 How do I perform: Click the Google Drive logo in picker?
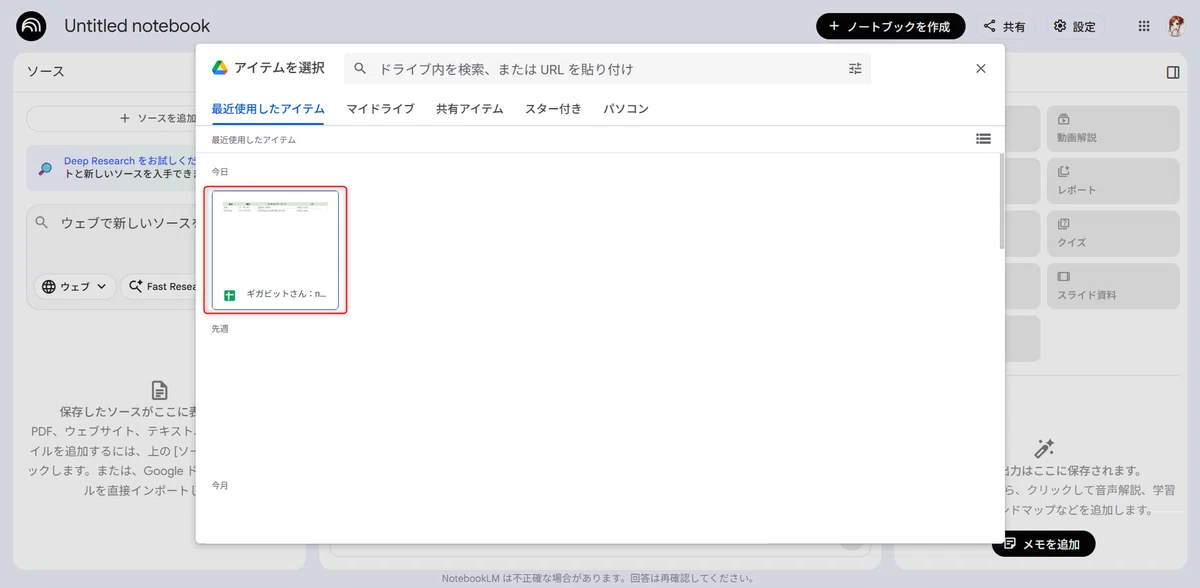pos(220,68)
